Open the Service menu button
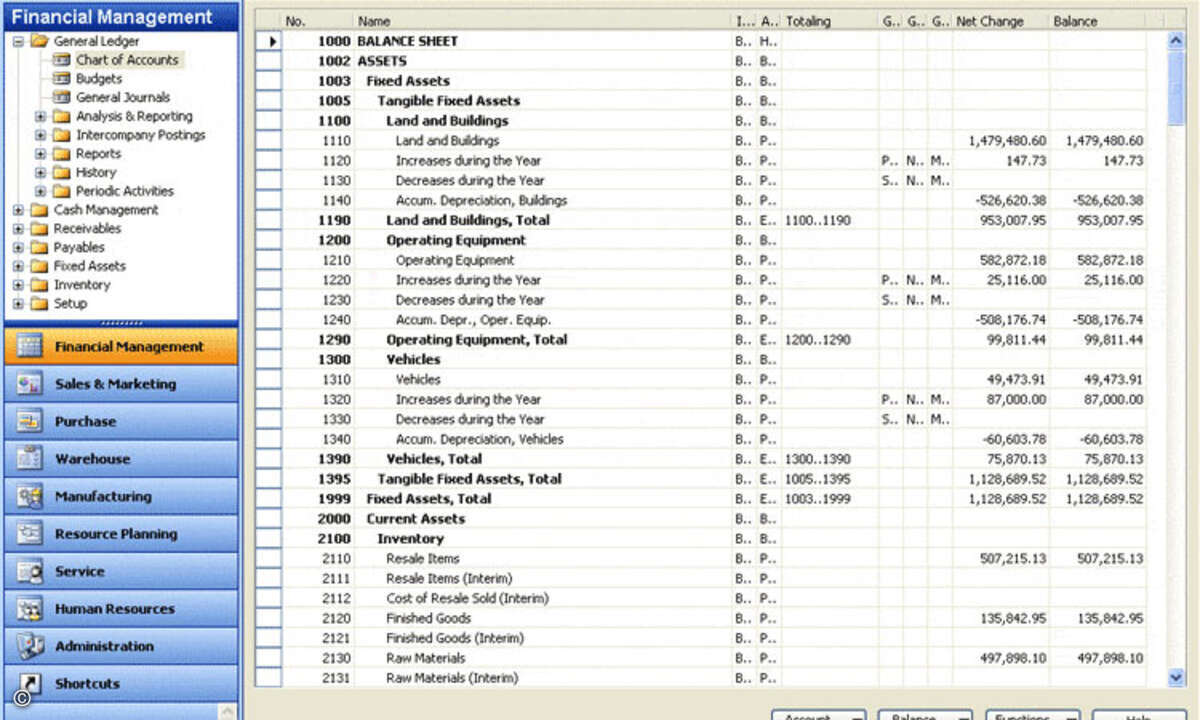Screen dimensions: 1200x720 point(79,572)
